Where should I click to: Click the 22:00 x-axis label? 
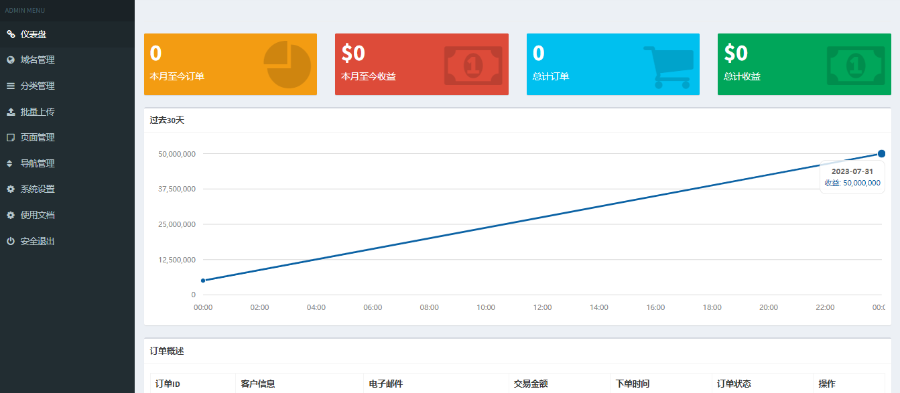tap(825, 308)
